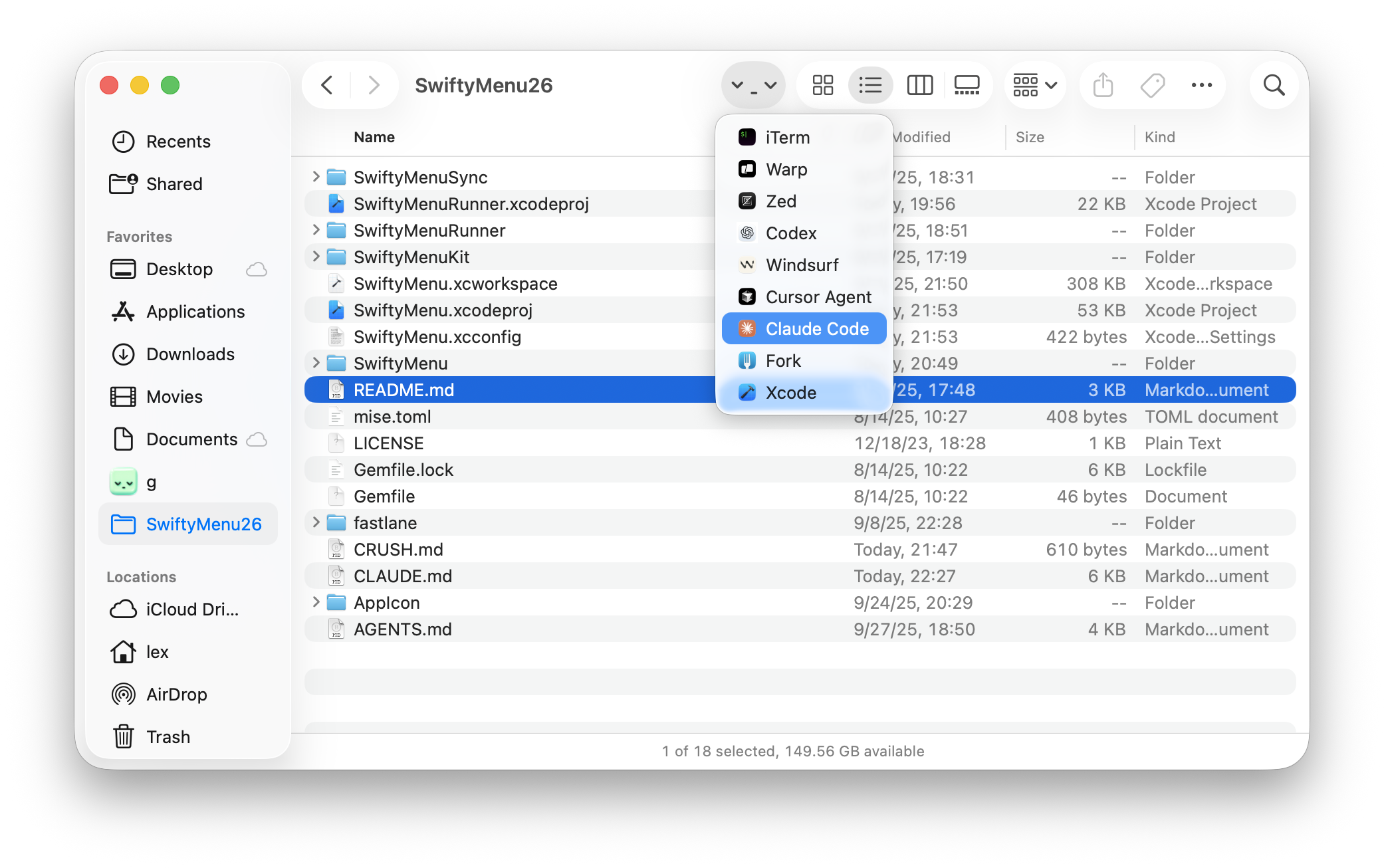Open the more actions ellipsis menu
The width and height of the screenshot is (1384, 868).
pyautogui.click(x=1201, y=85)
